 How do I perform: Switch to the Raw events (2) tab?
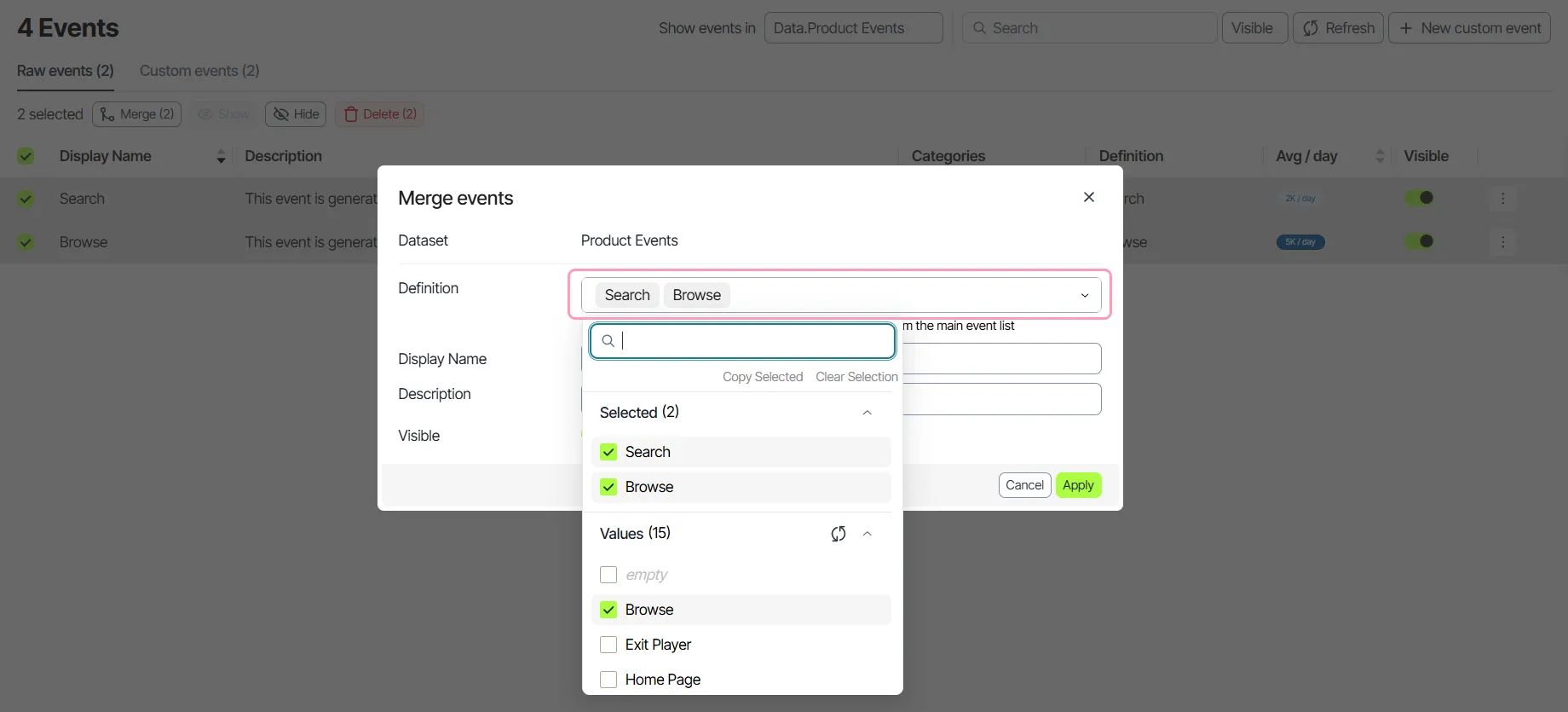(66, 71)
